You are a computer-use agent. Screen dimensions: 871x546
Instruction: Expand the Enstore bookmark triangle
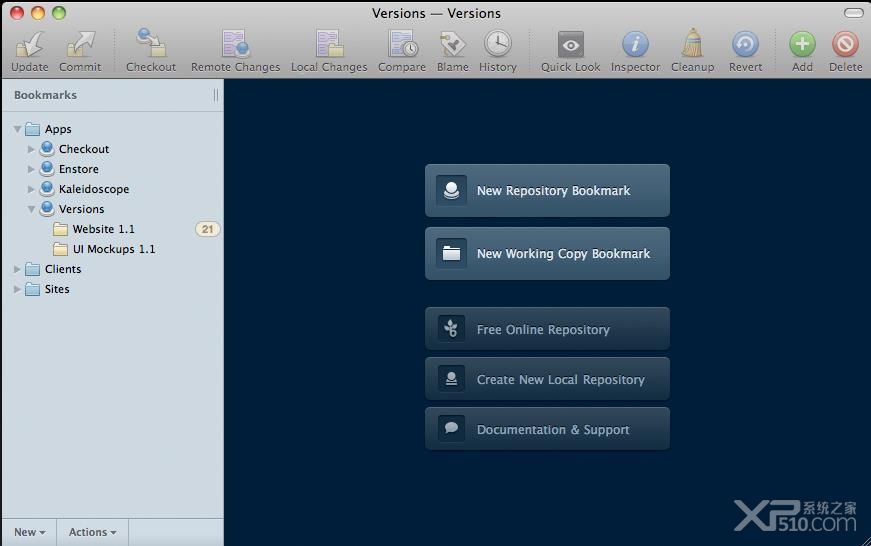tap(31, 169)
